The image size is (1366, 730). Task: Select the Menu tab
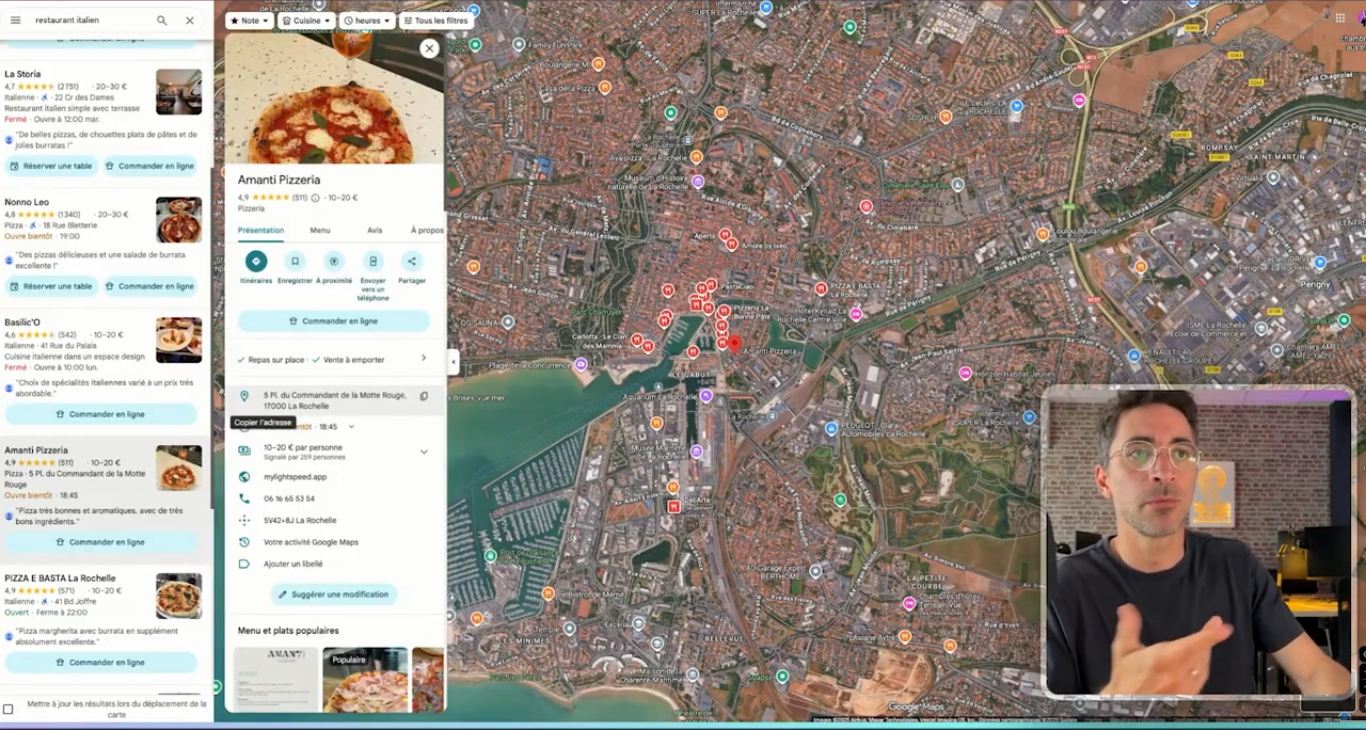(320, 230)
